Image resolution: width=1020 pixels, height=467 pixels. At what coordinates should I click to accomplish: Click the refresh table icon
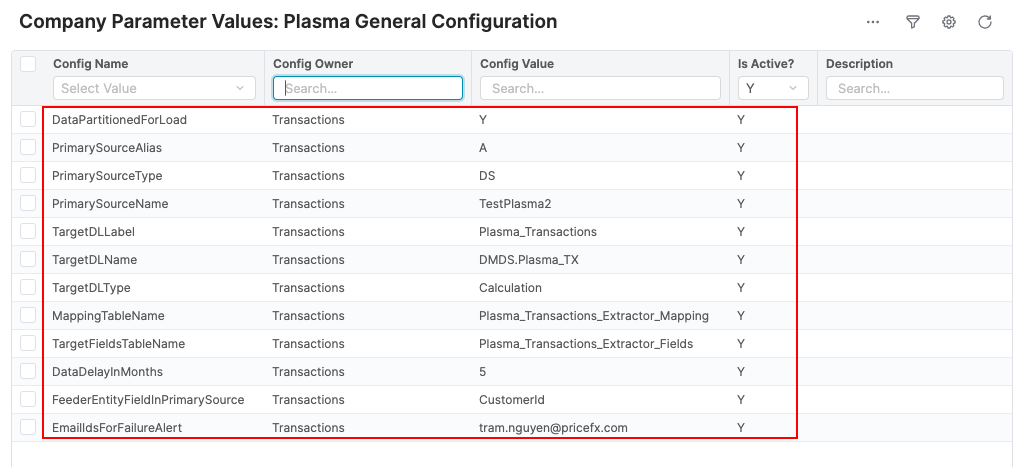tap(985, 22)
